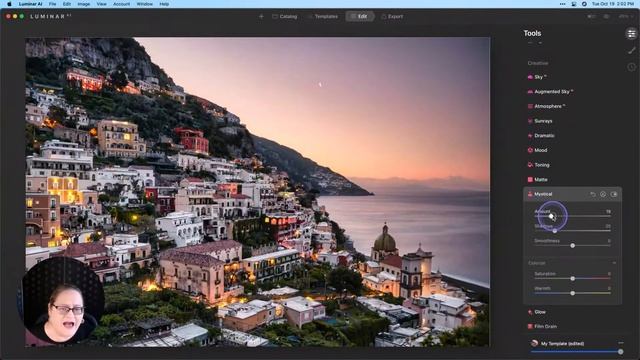Click the preview eye icon in toolbar
Viewport: 640px width, 360px height.
click(606, 16)
